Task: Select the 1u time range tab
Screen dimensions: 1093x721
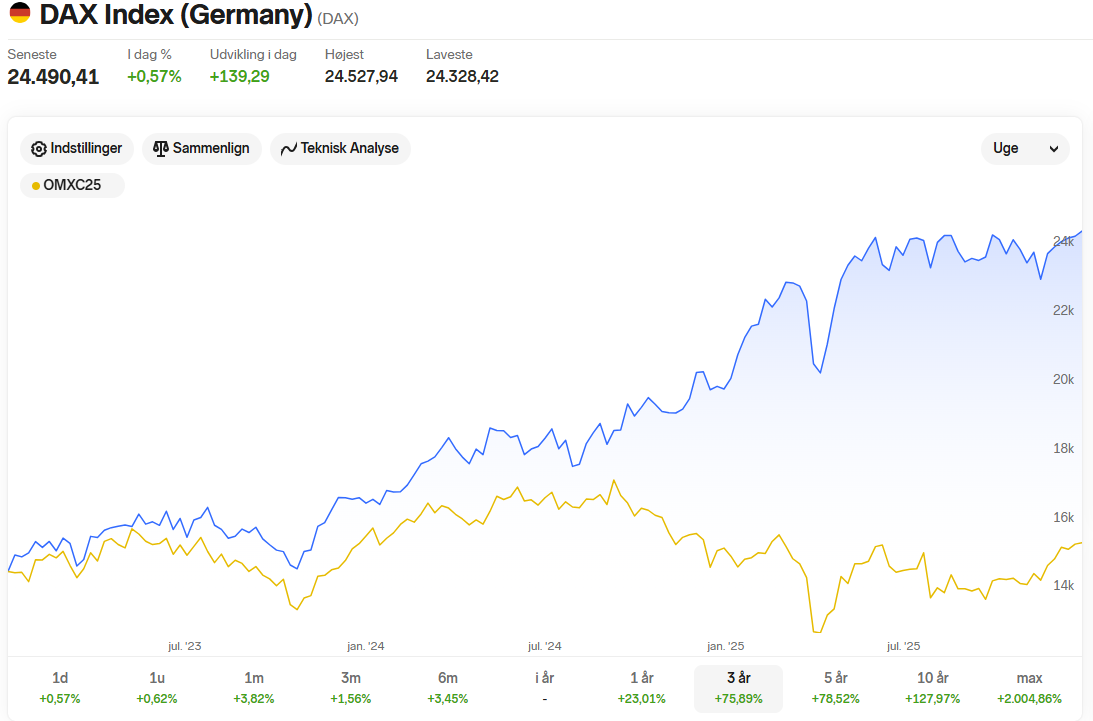Action: point(157,688)
